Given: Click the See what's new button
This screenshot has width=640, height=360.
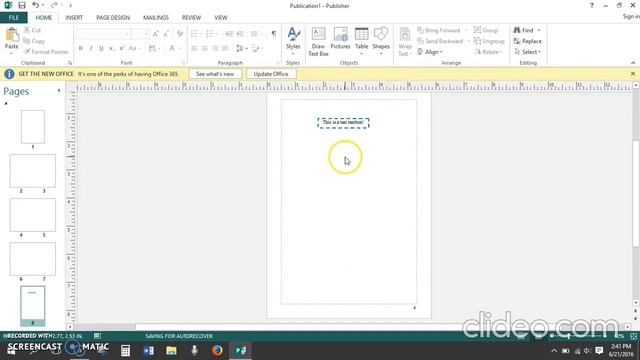Looking at the screenshot, I should click(x=215, y=74).
